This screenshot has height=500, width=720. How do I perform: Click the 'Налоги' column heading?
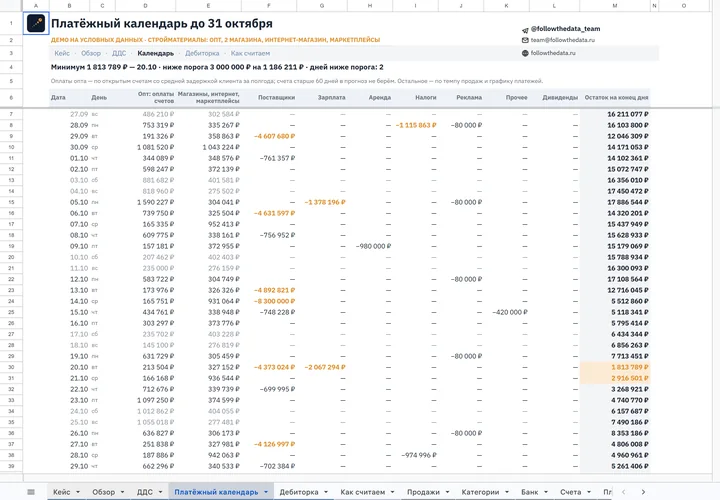pos(426,97)
